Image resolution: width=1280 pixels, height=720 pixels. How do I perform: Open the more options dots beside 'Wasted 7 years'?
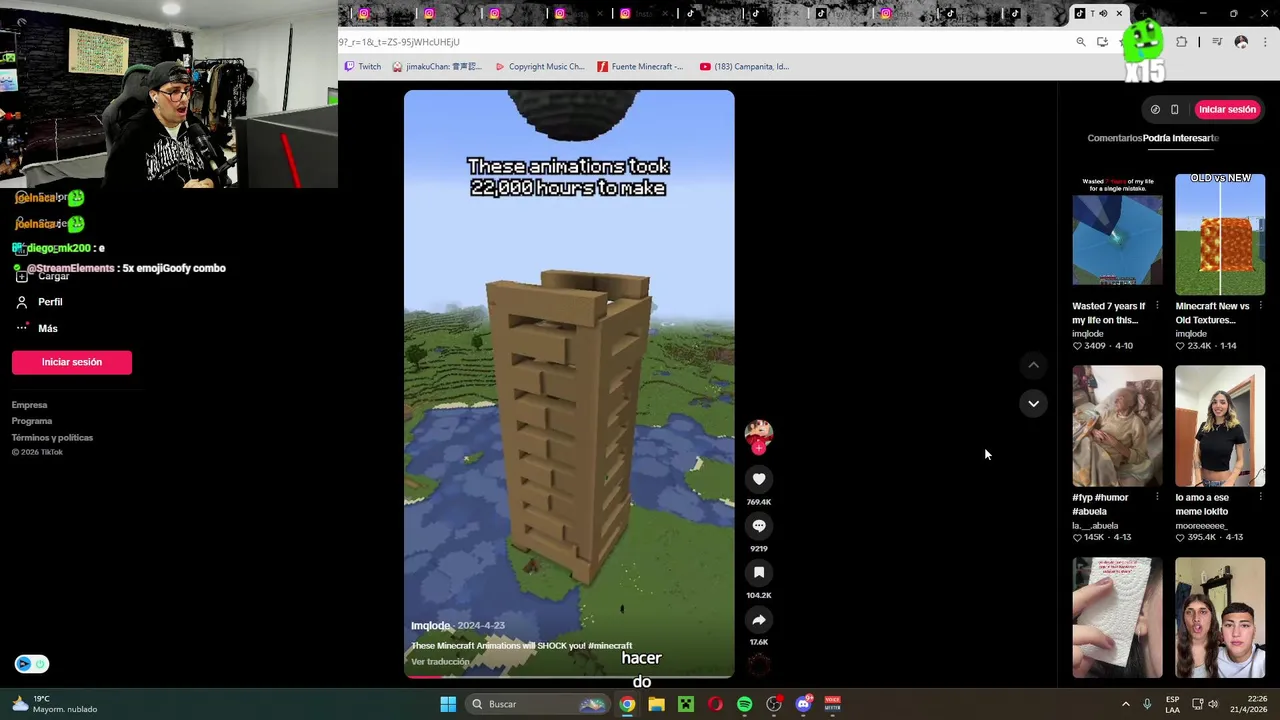click(x=1157, y=306)
